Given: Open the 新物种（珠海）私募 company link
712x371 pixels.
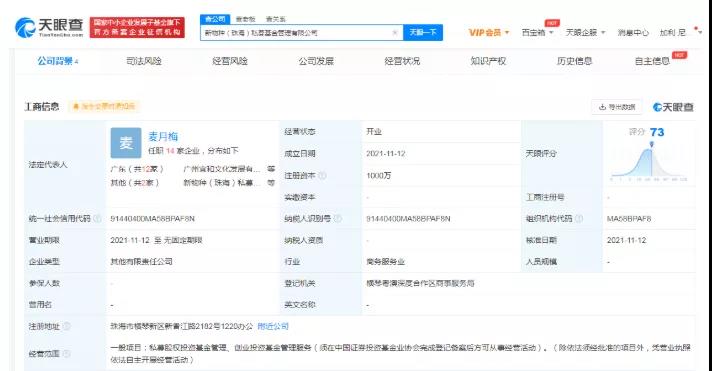Looking at the screenshot, I should 222,183.
